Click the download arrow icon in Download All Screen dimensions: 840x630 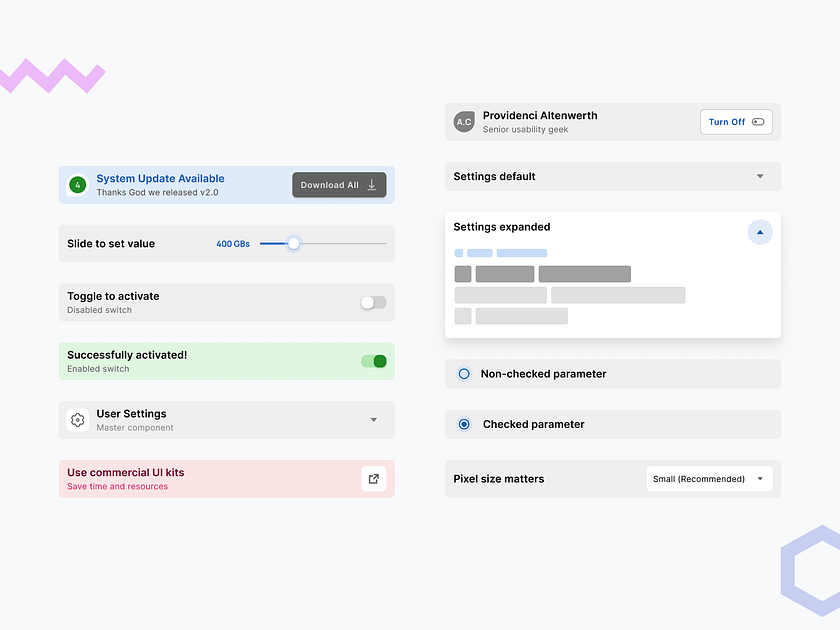pos(371,184)
